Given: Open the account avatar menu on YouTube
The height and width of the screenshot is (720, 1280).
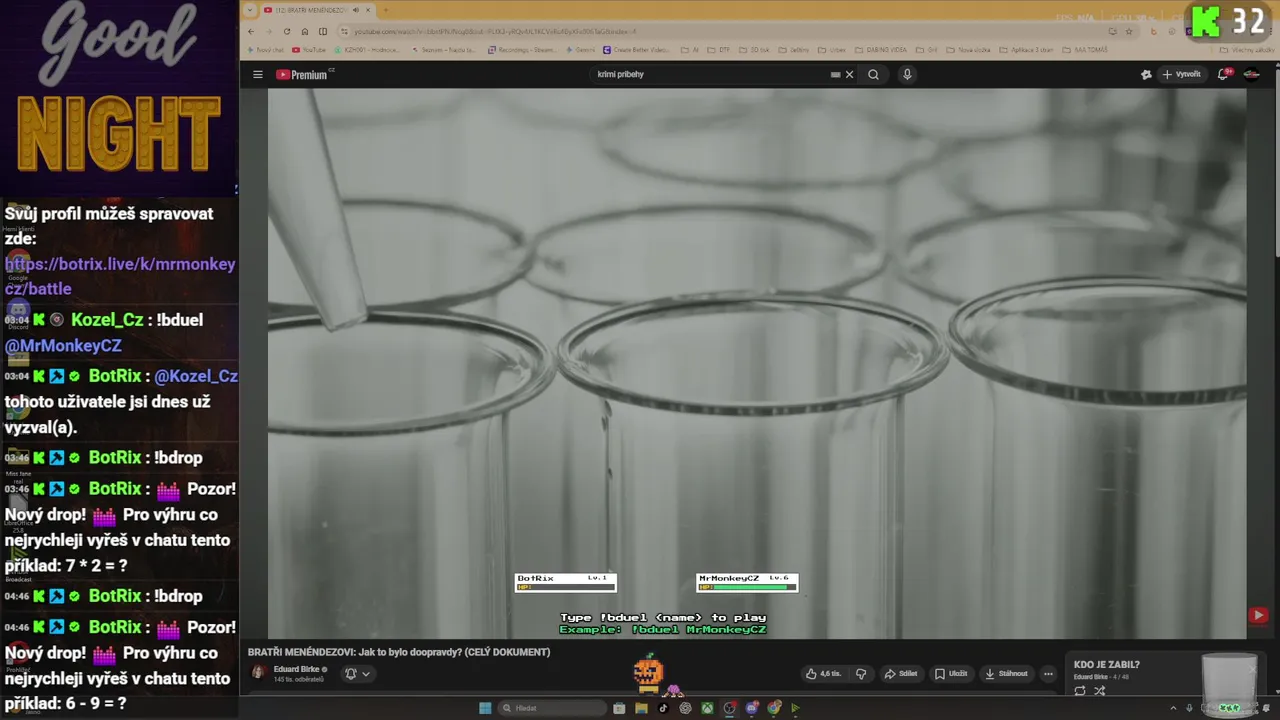Looking at the screenshot, I should [1251, 74].
